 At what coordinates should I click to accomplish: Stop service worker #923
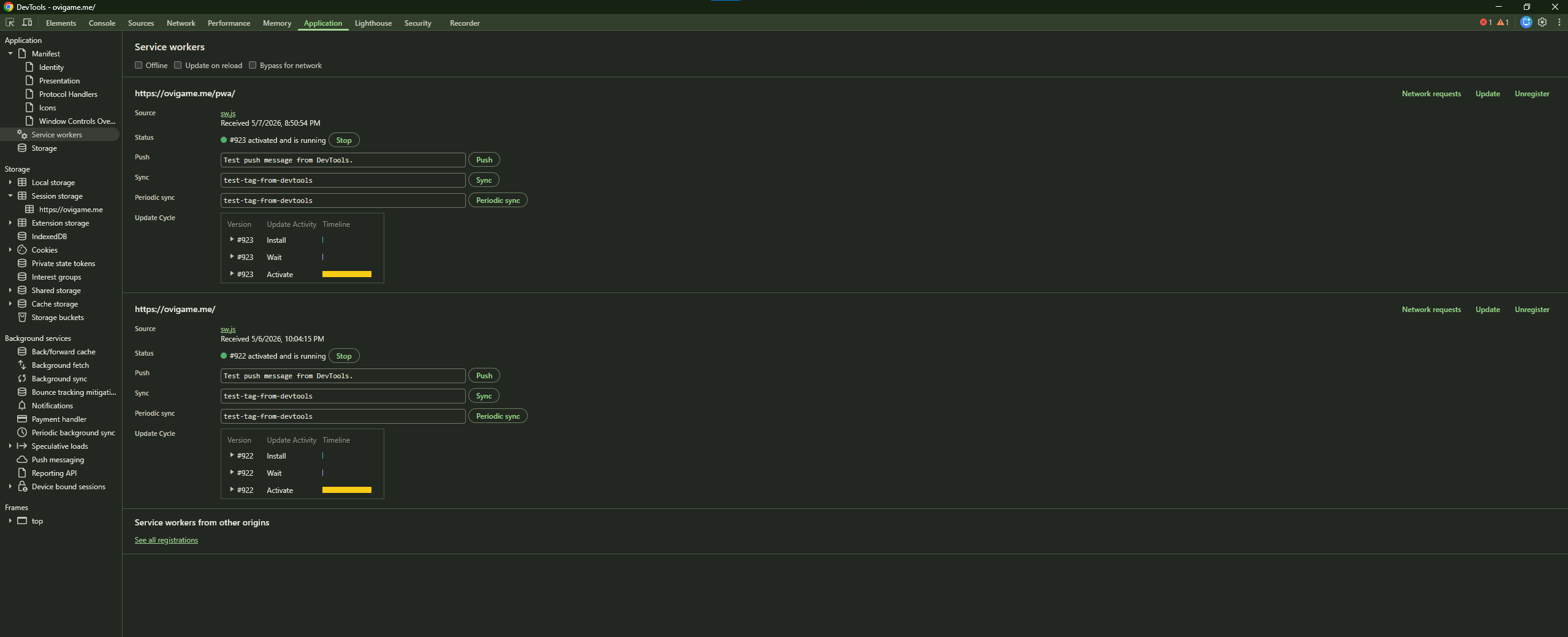[344, 140]
